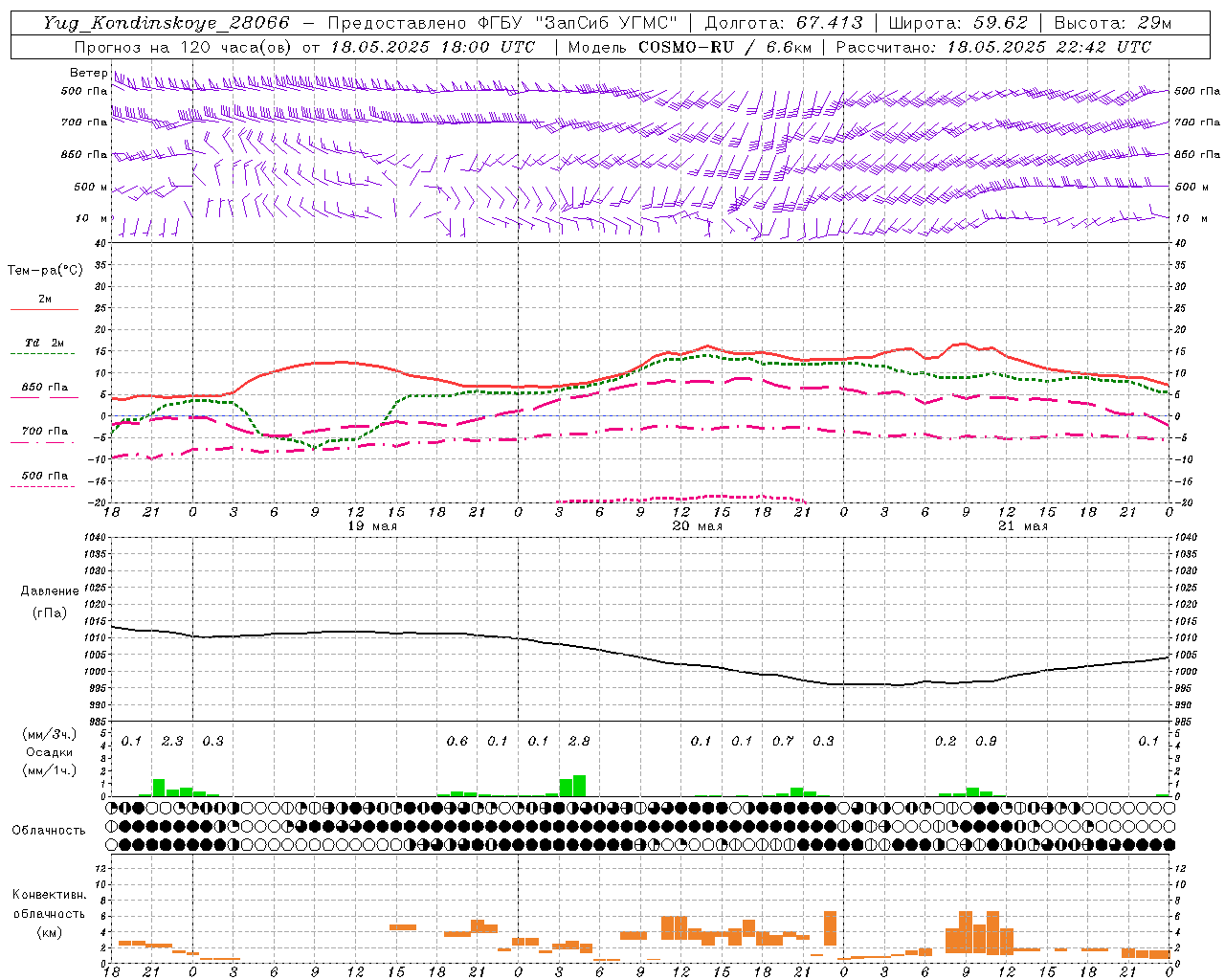Click the 2.8 precipitation value

[579, 742]
